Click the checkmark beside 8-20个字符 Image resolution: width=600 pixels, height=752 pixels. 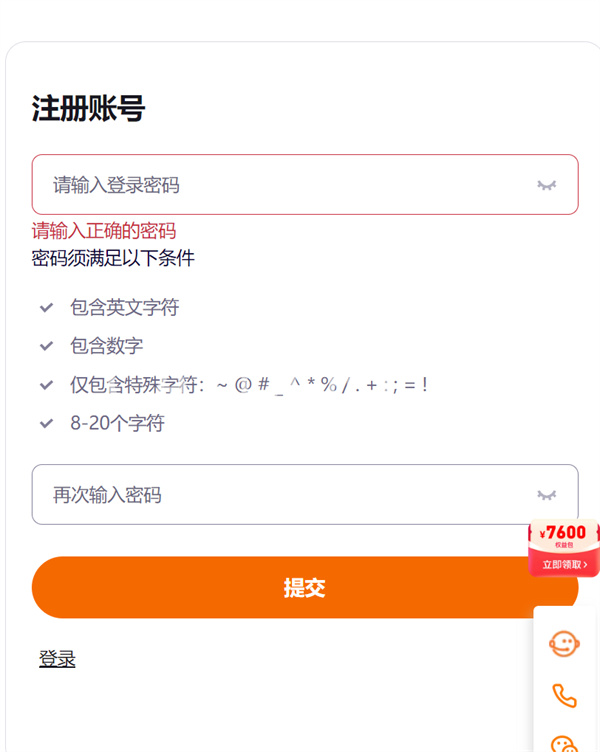(x=47, y=423)
